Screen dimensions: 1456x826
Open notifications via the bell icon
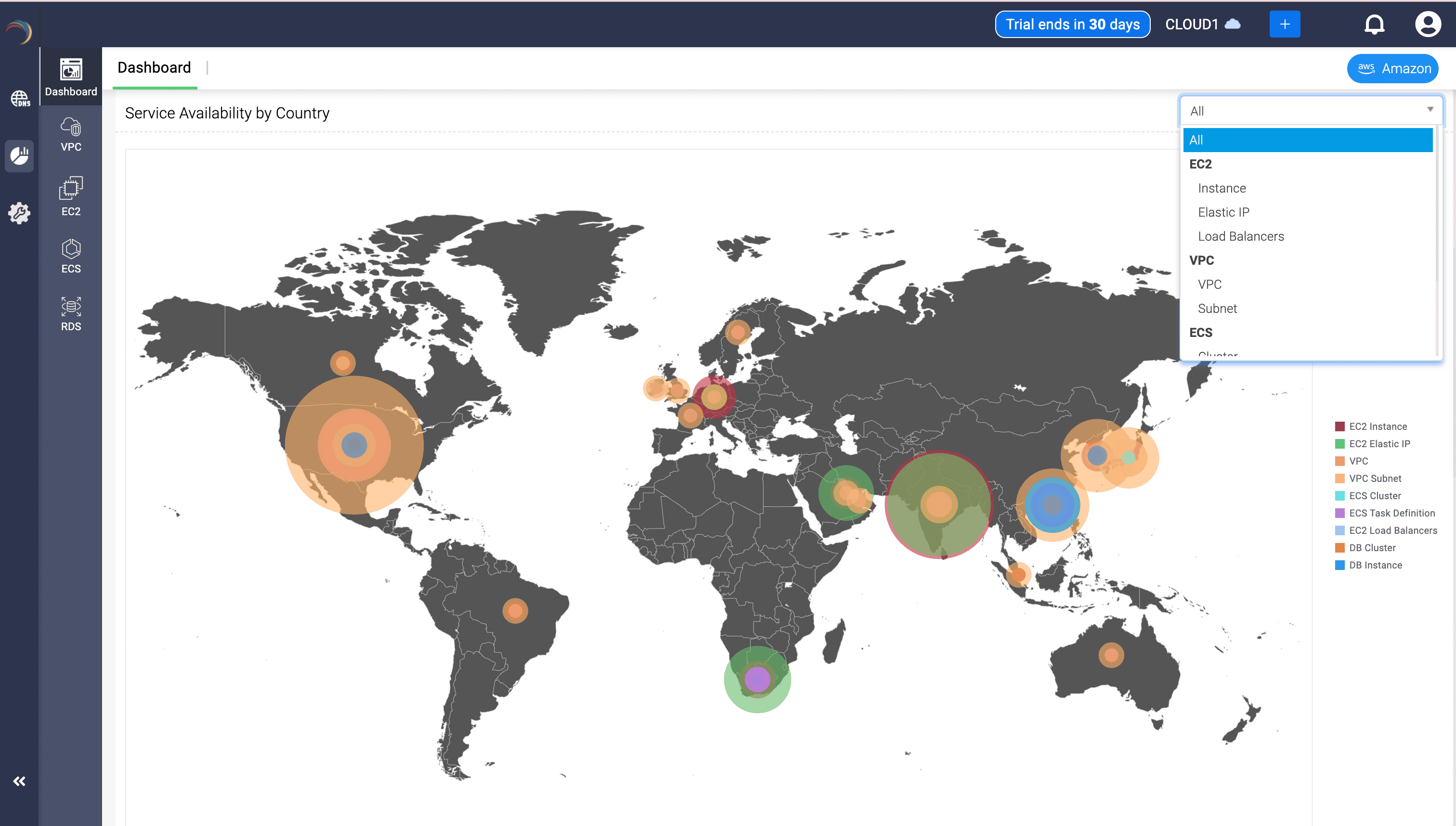click(x=1374, y=24)
